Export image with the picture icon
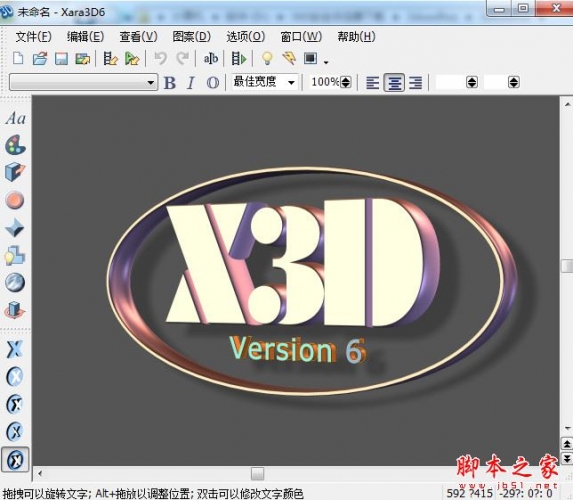Screen dimensions: 573x500 [x=83, y=58]
